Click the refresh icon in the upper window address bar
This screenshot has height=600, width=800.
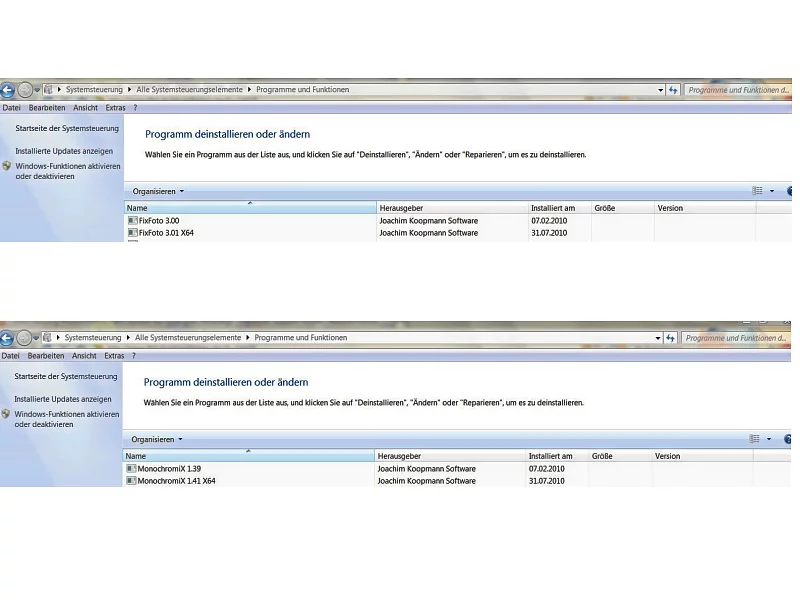coord(673,90)
